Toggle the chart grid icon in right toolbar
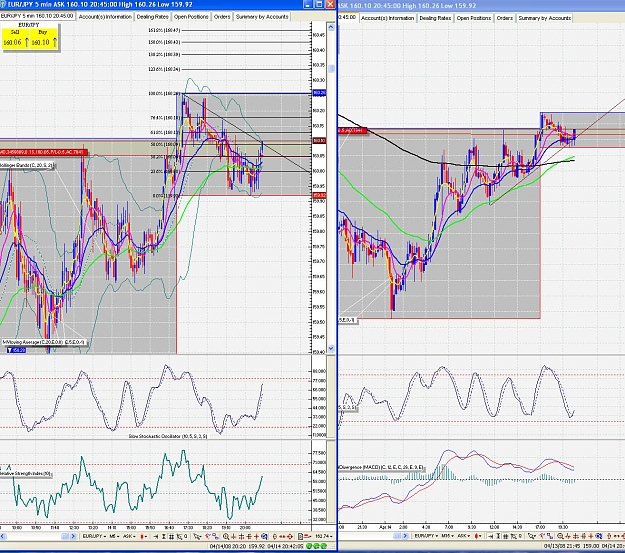The height and width of the screenshot is (553, 625). 505,536
